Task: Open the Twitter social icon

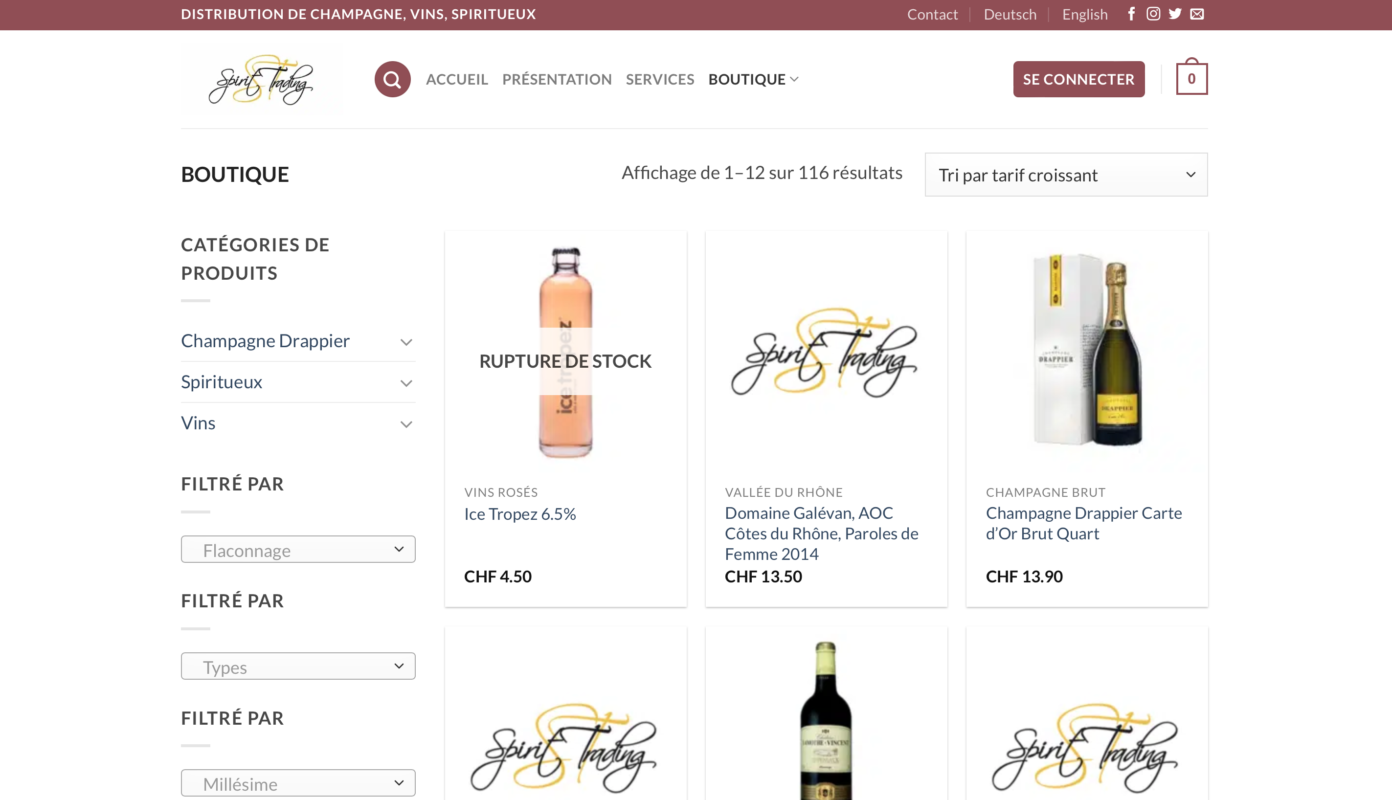Action: (1175, 14)
